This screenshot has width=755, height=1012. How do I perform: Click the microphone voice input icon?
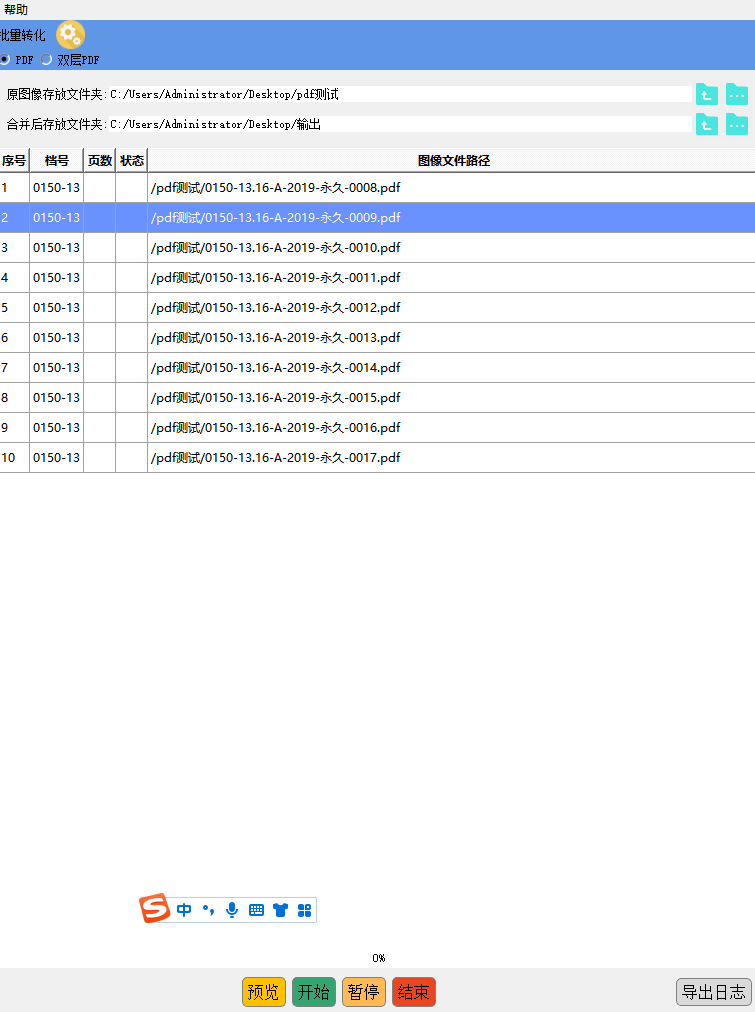pyautogui.click(x=232, y=910)
